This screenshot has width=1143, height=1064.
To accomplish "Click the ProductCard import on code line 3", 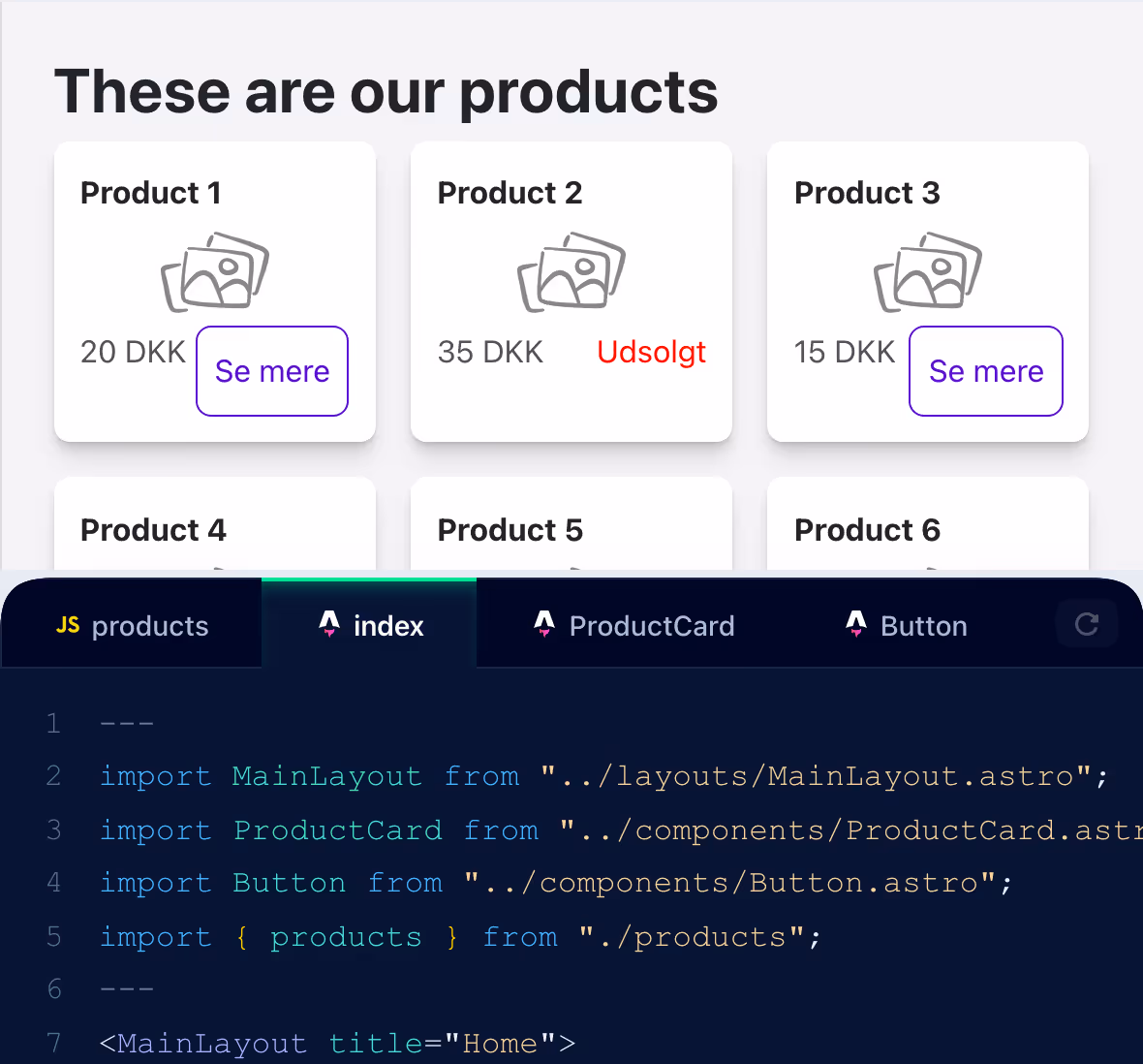I will pos(337,830).
